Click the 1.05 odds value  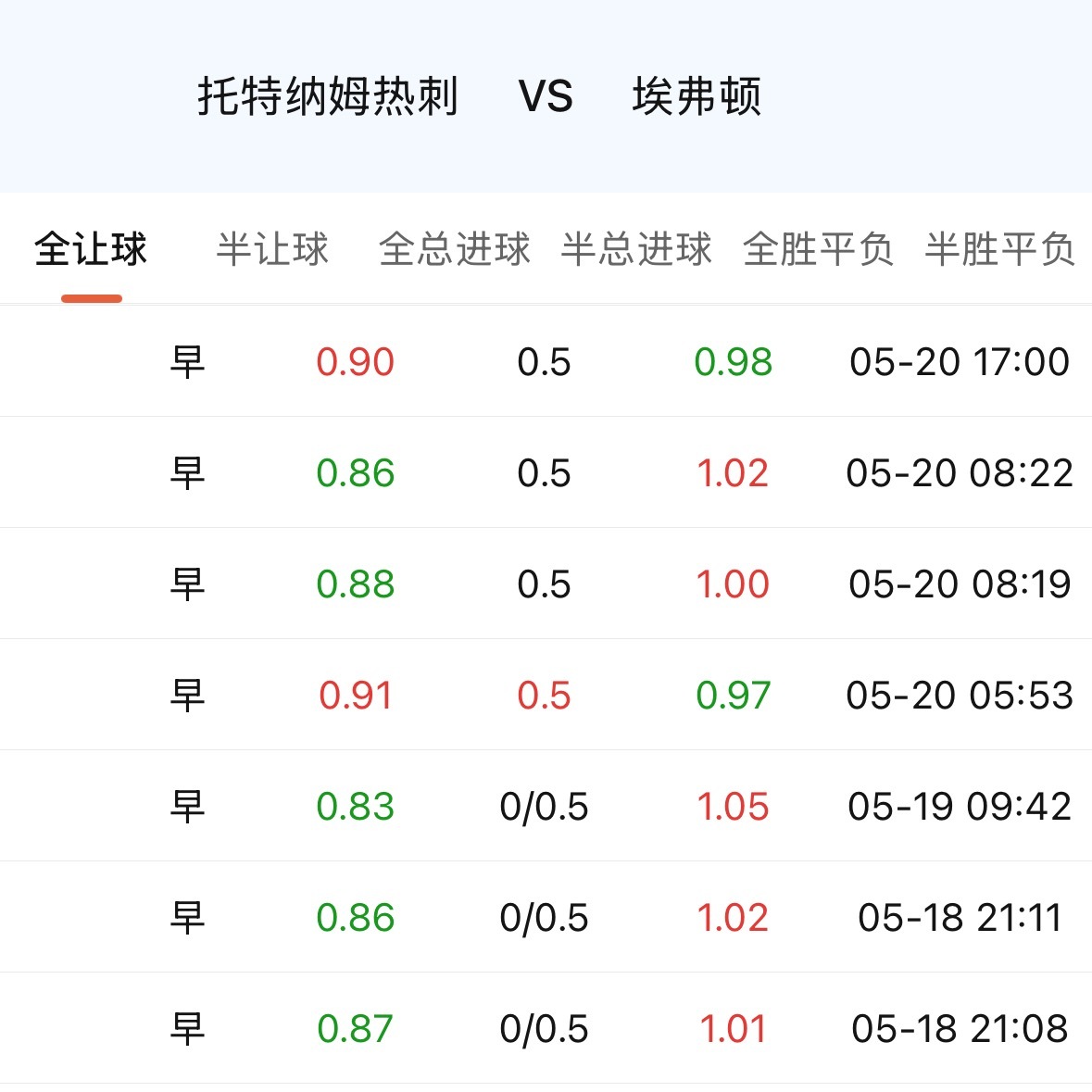(x=734, y=807)
